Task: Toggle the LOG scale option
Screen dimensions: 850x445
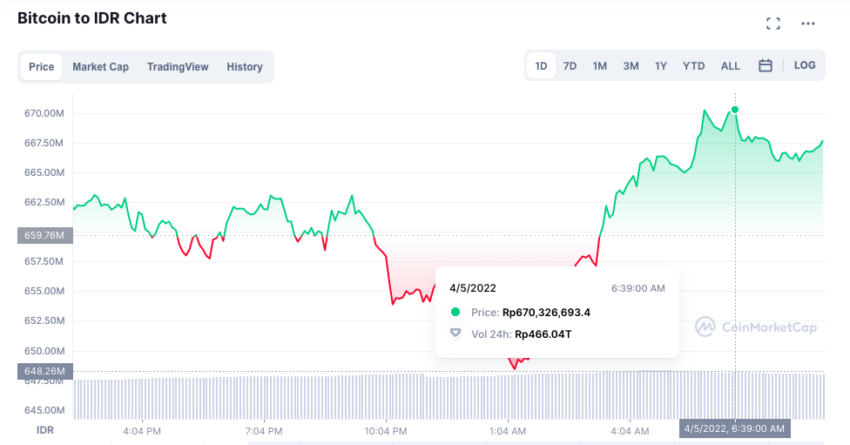Action: point(804,65)
